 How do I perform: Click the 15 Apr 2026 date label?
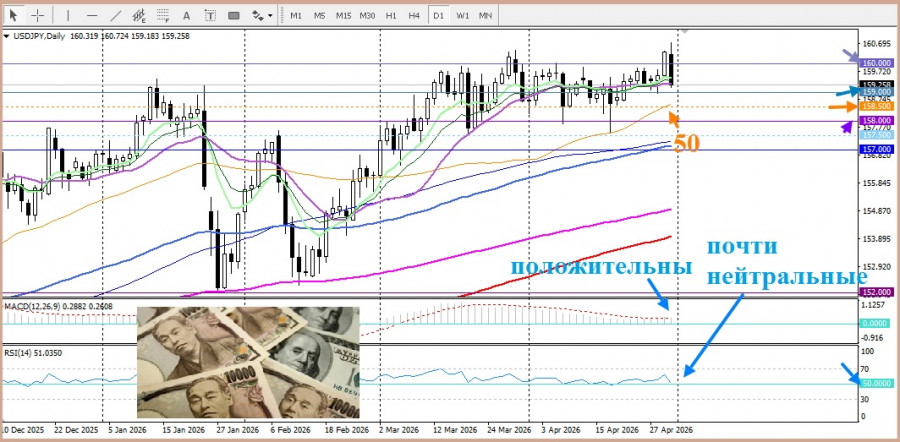point(618,429)
